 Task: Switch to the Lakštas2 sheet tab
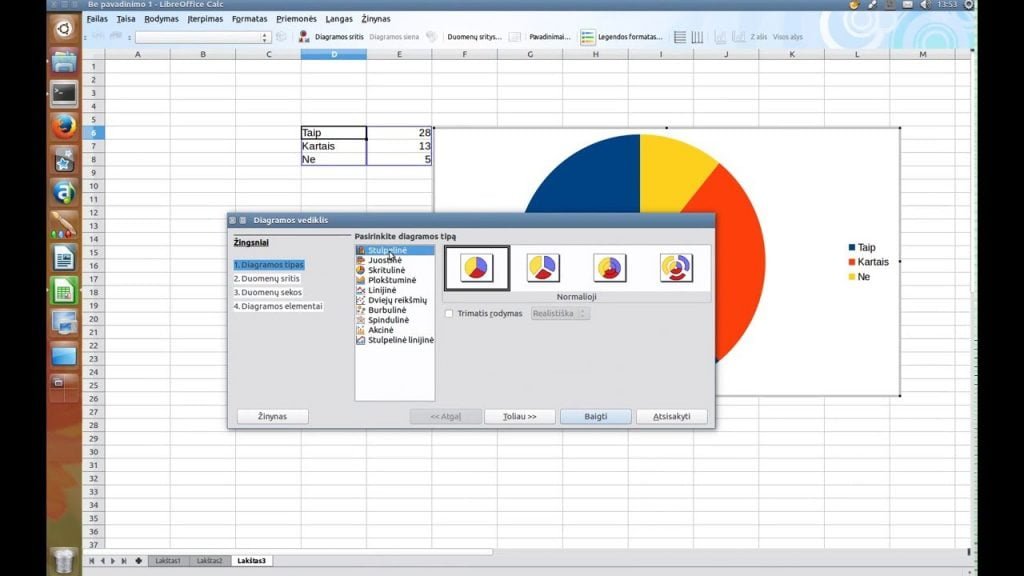[209, 560]
